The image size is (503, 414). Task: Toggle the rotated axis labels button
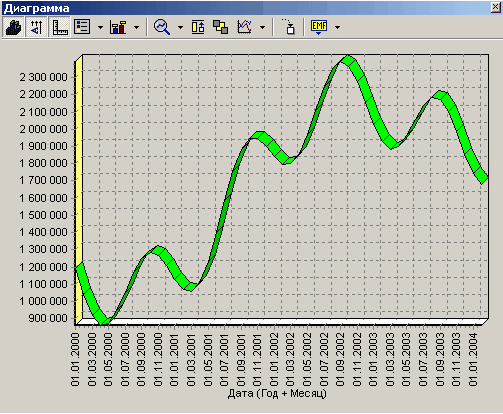(37, 27)
